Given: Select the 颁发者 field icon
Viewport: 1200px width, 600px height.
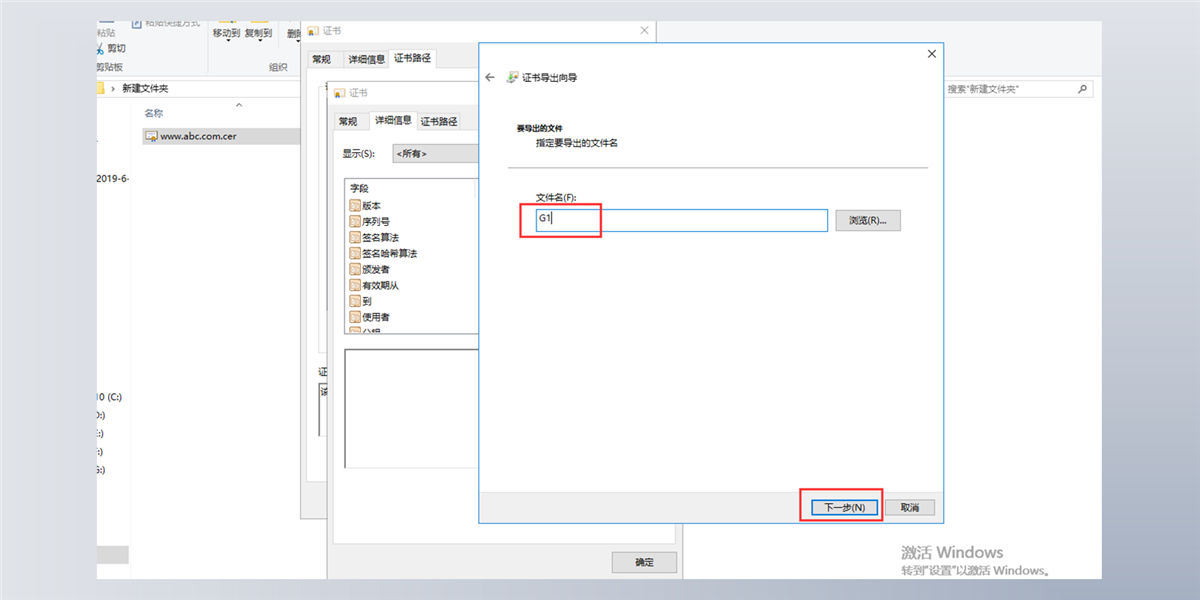Looking at the screenshot, I should coord(355,269).
